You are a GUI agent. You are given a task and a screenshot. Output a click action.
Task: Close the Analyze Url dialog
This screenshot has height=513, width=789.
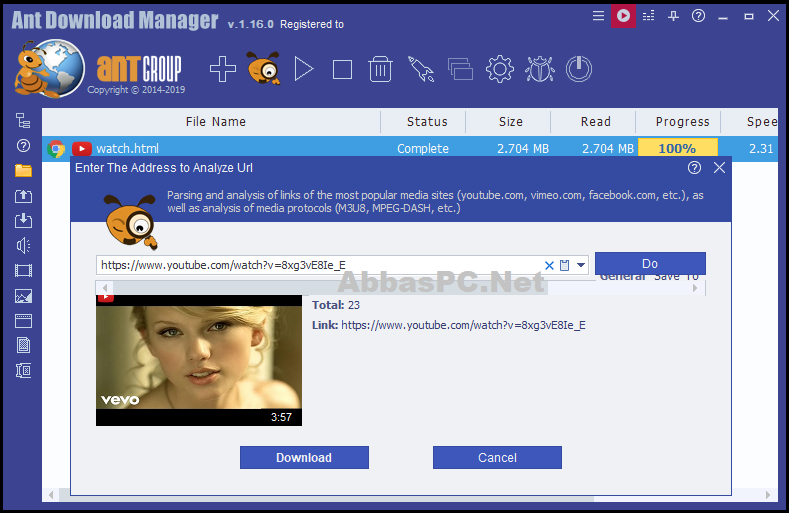(x=720, y=168)
